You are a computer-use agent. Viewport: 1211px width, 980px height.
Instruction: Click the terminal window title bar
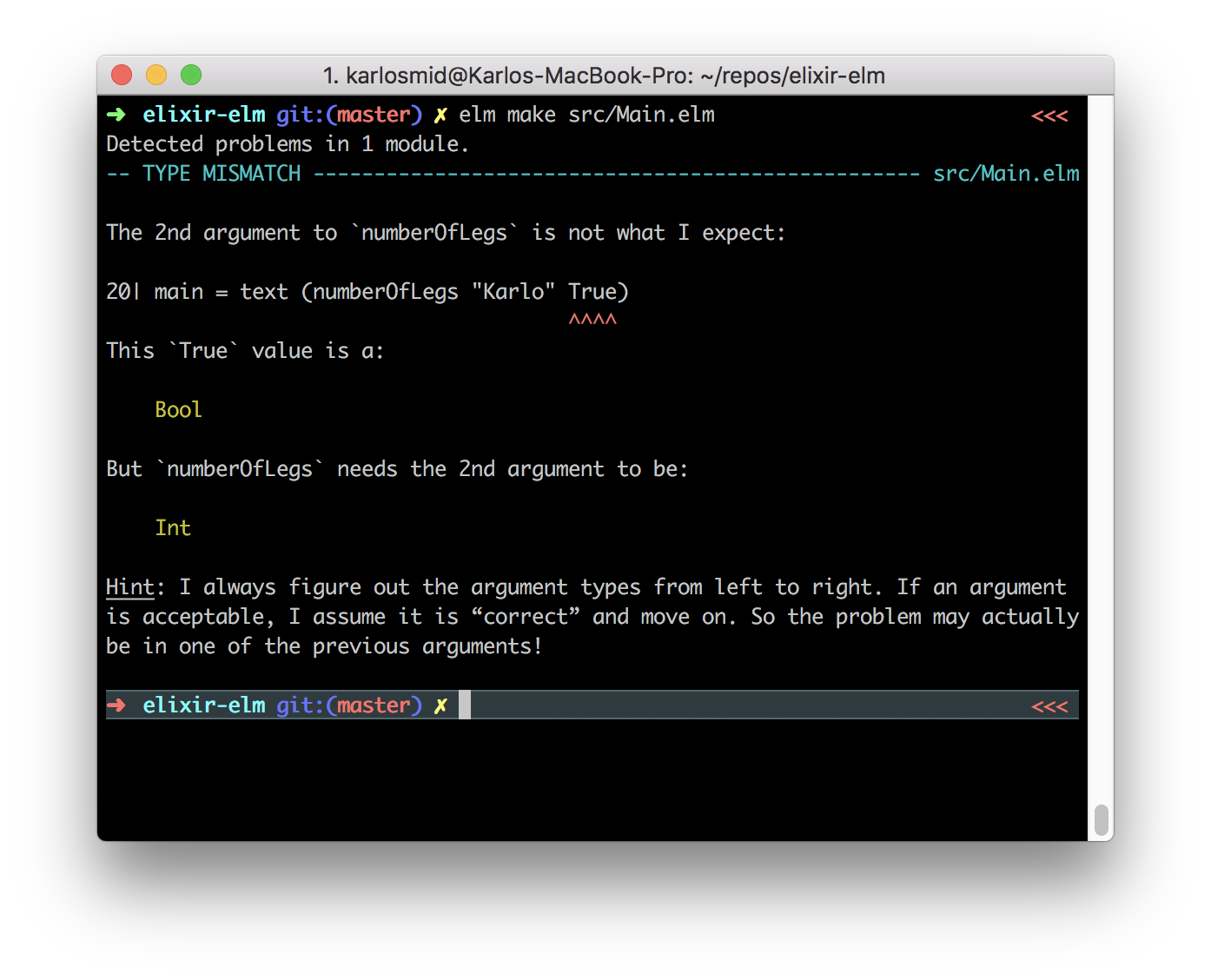pyautogui.click(x=605, y=76)
